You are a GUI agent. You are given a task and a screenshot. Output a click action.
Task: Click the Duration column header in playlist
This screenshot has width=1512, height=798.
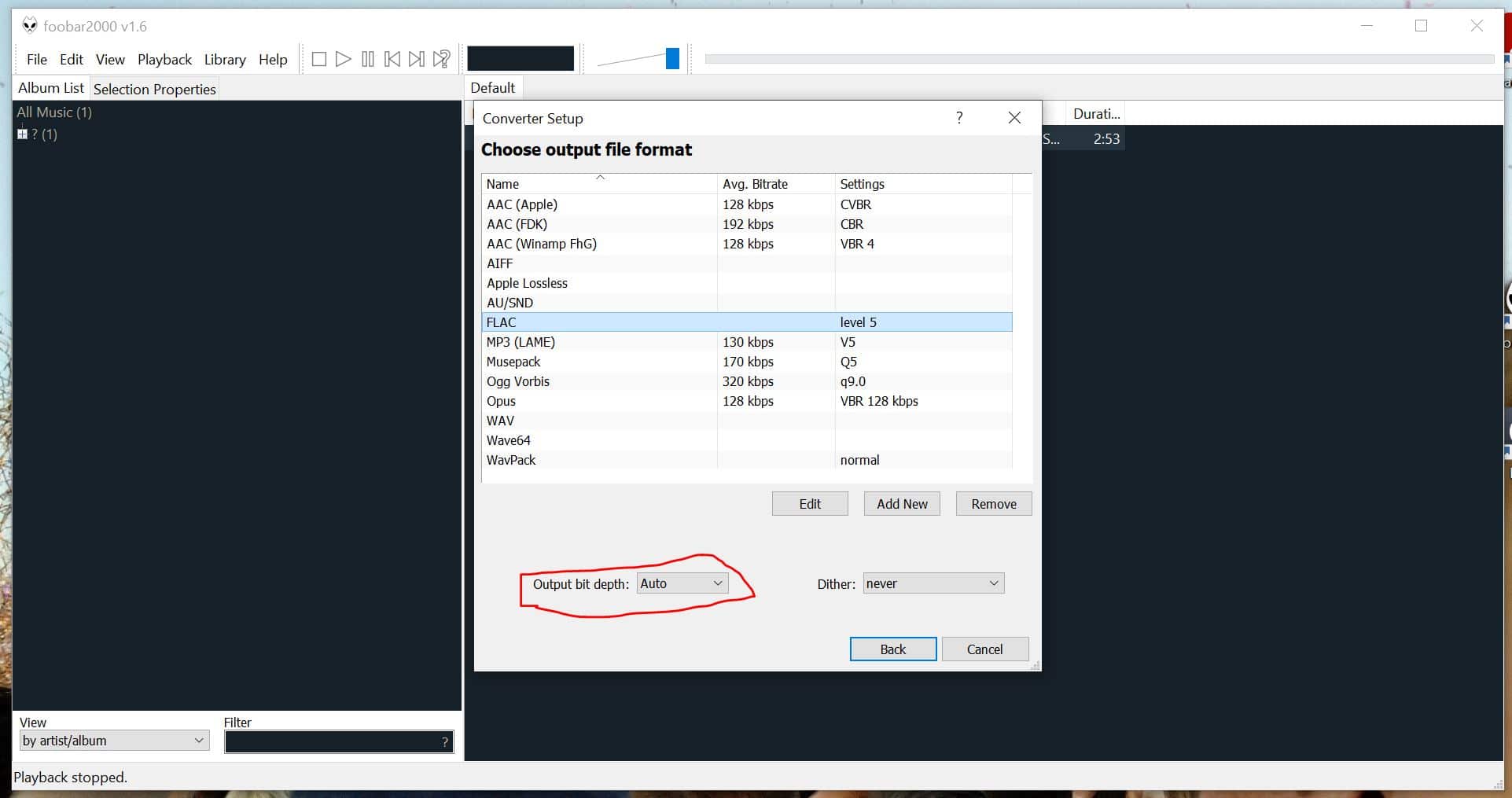click(x=1096, y=114)
